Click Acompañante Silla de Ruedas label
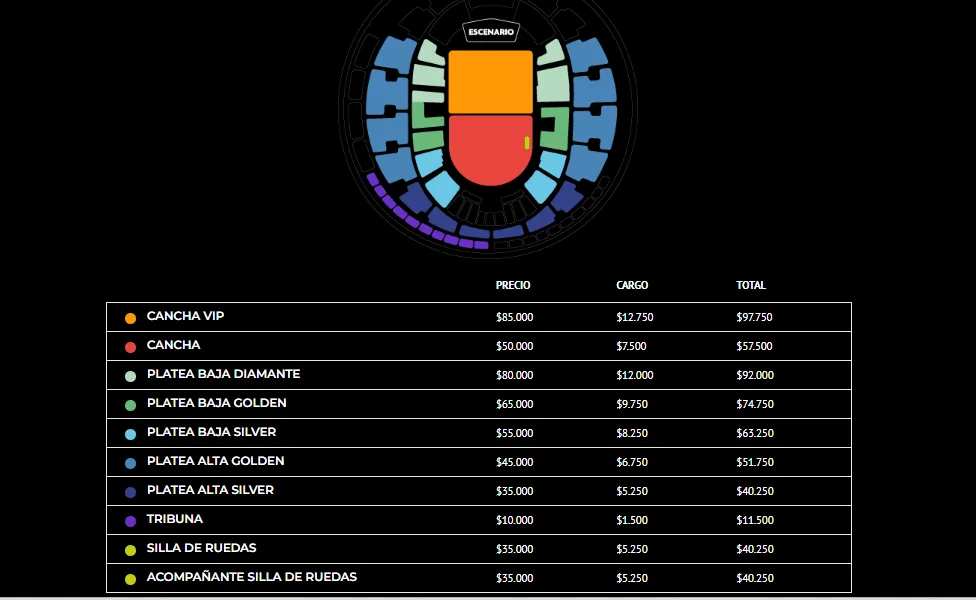Viewport: 976px width, 600px height. click(x=251, y=577)
